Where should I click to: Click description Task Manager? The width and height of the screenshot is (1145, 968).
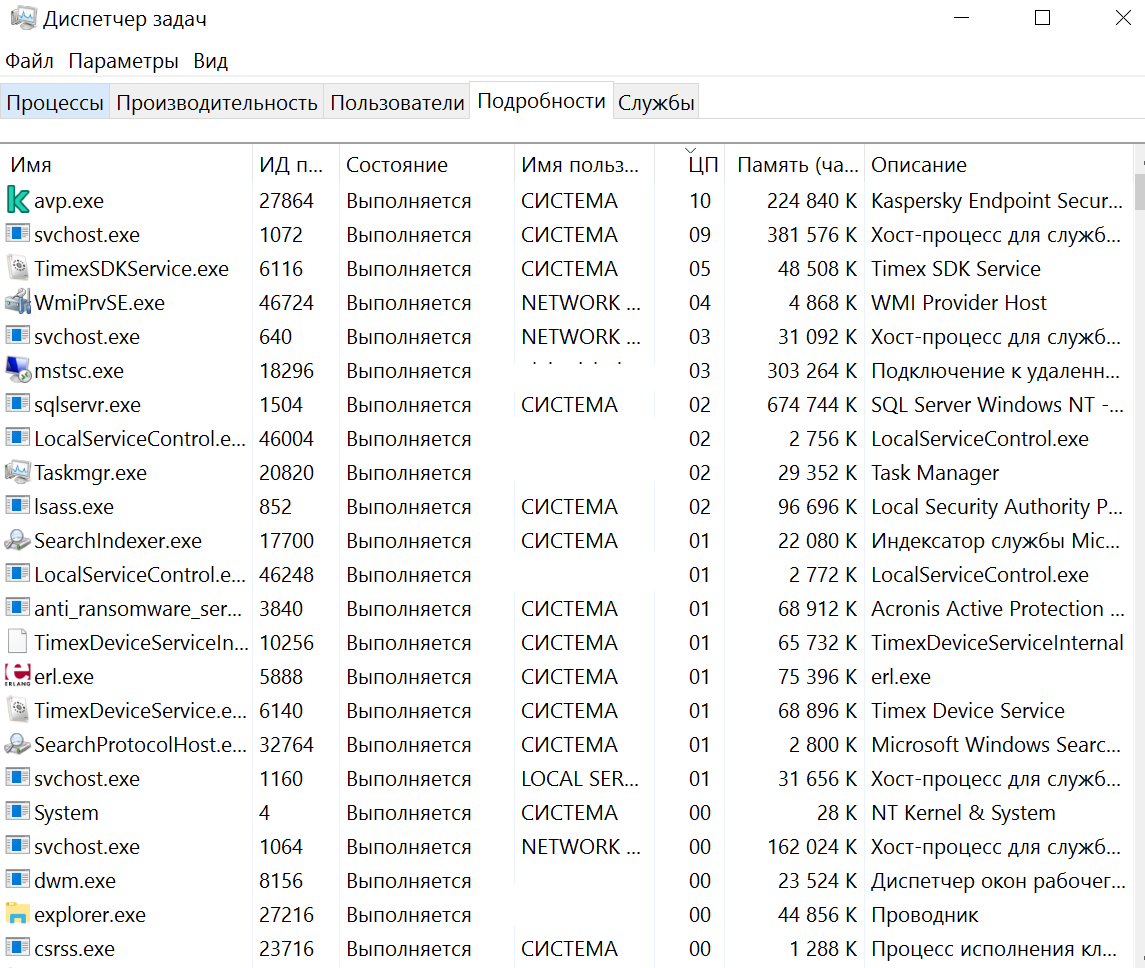pos(935,473)
